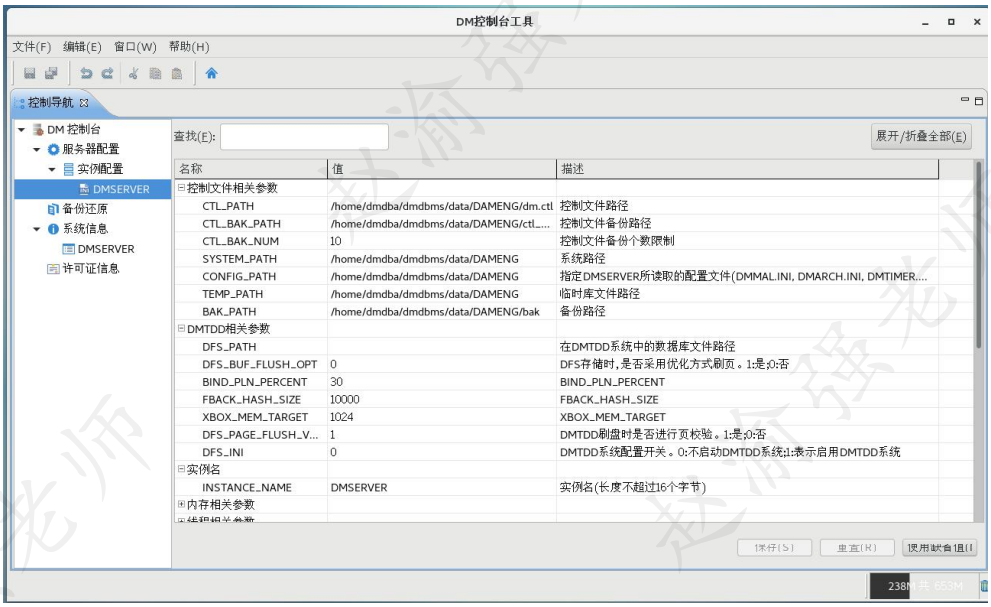The image size is (991, 607).
Task: Open the 帮助(H) menu
Action: pos(188,47)
